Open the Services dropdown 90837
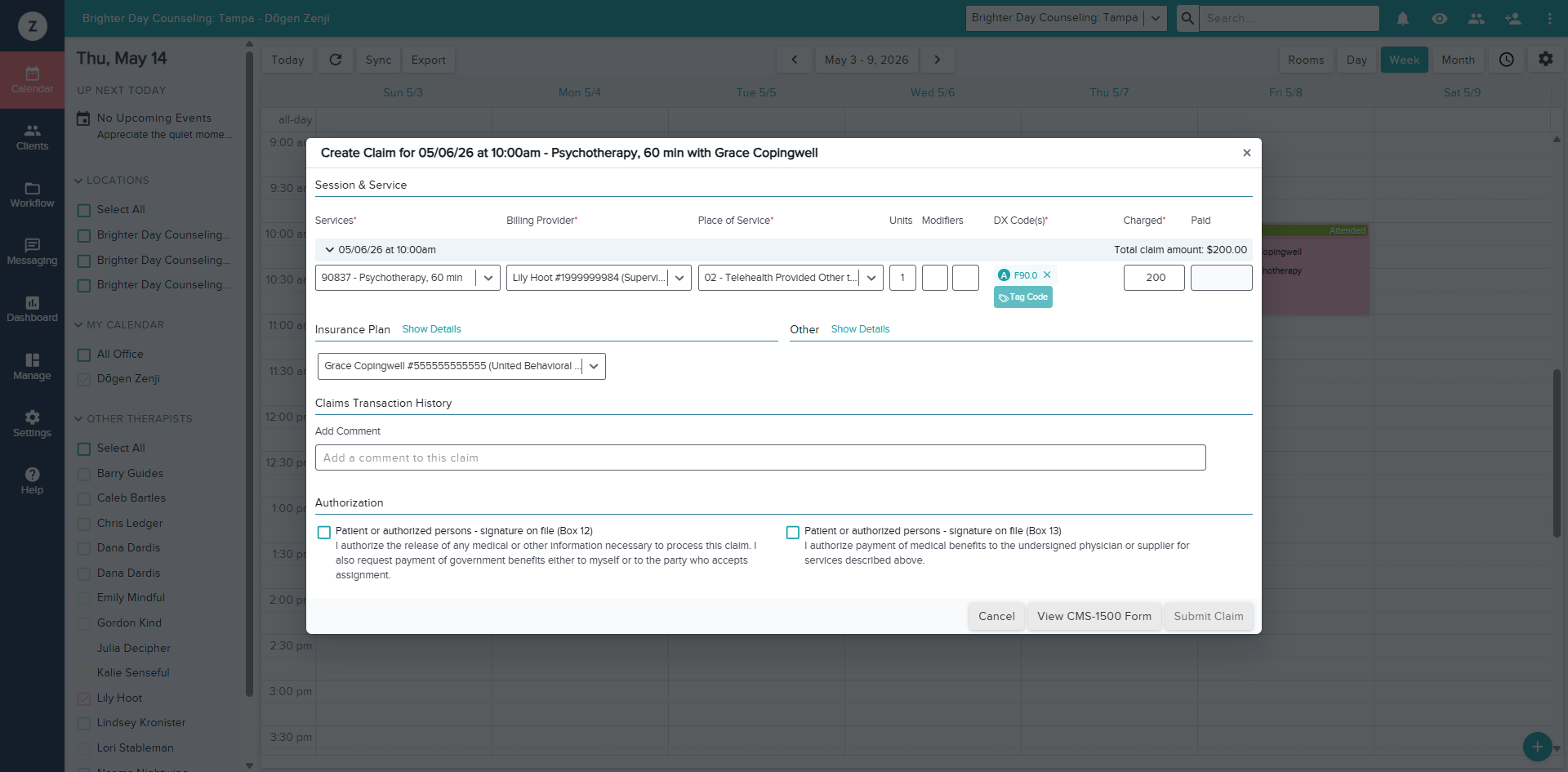 tap(408, 278)
